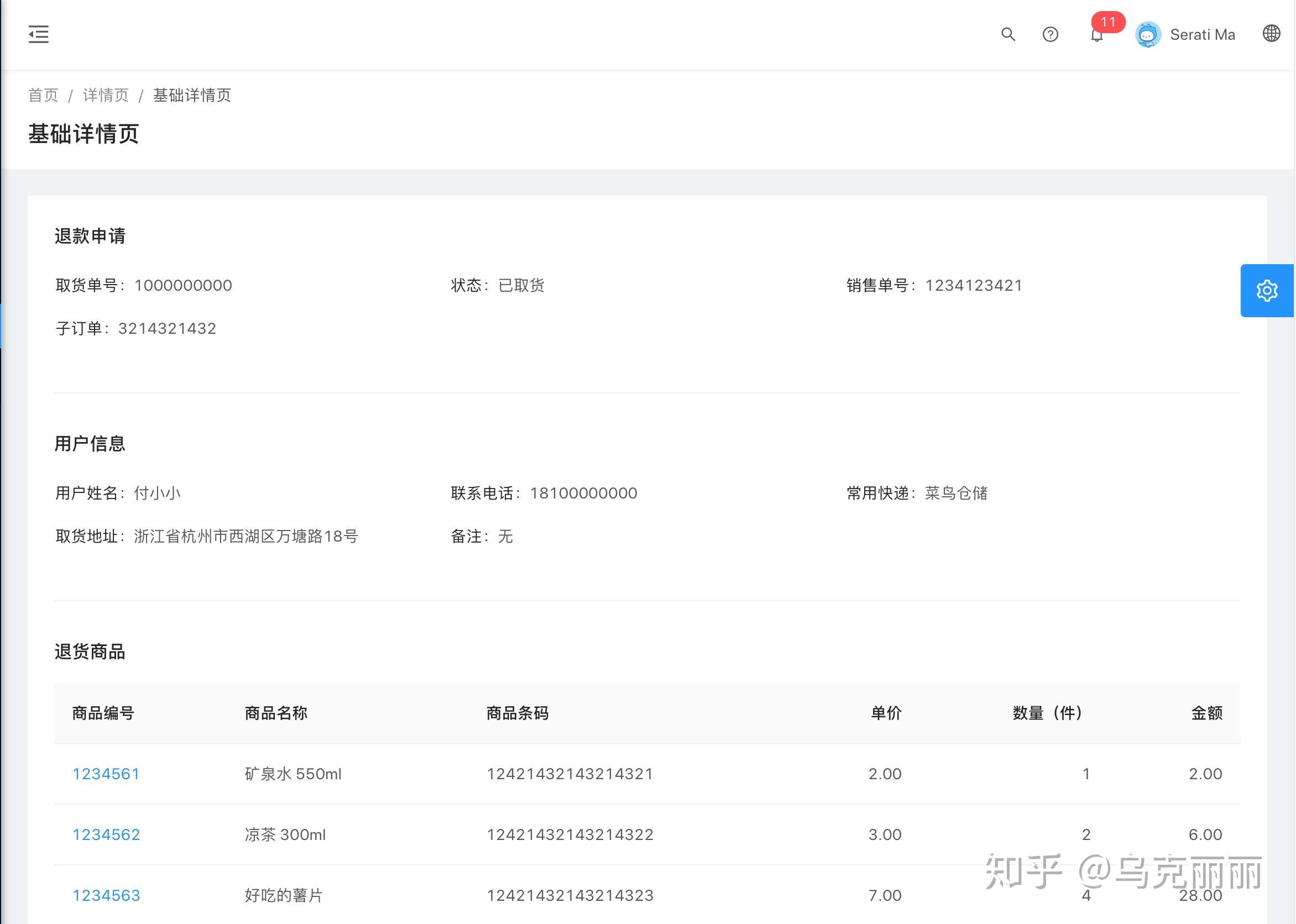Collapse the sidebar menu icon
Image resolution: width=1296 pixels, height=924 pixels.
point(39,34)
